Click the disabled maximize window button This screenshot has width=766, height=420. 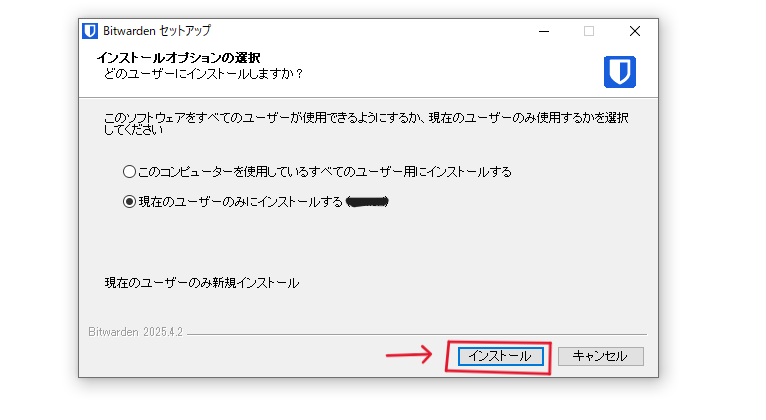[589, 31]
